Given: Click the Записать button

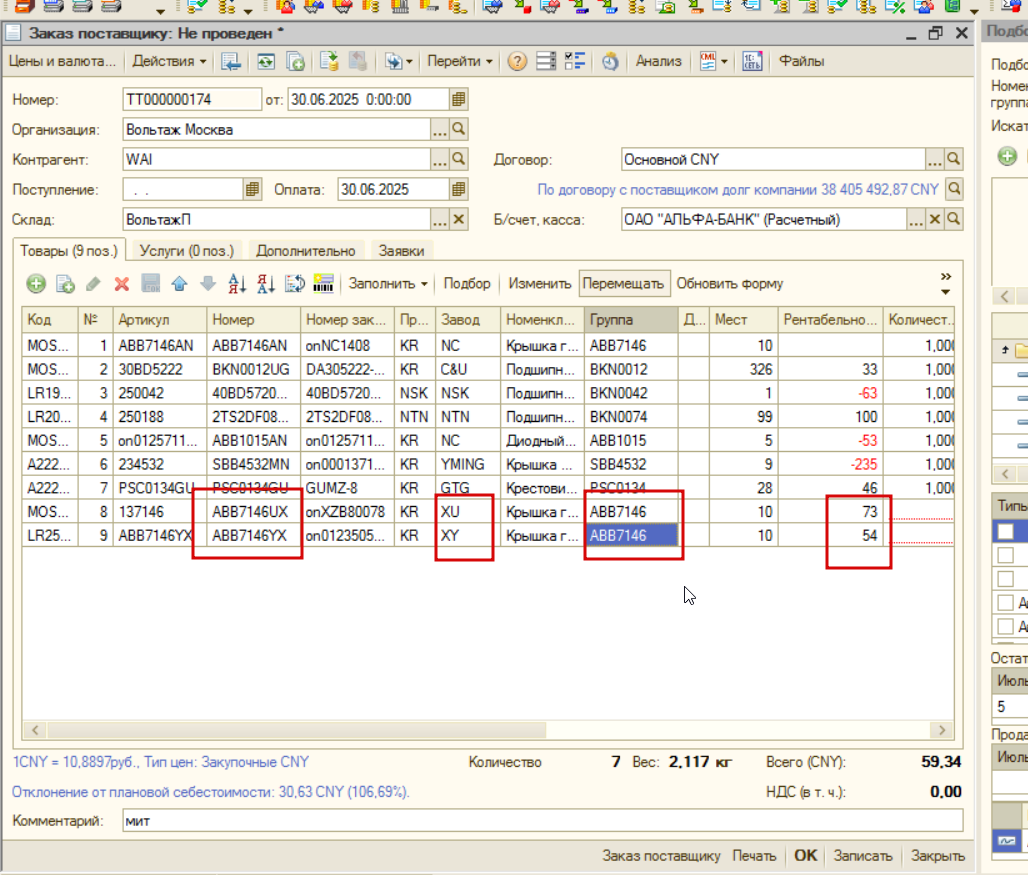Looking at the screenshot, I should point(863,856).
